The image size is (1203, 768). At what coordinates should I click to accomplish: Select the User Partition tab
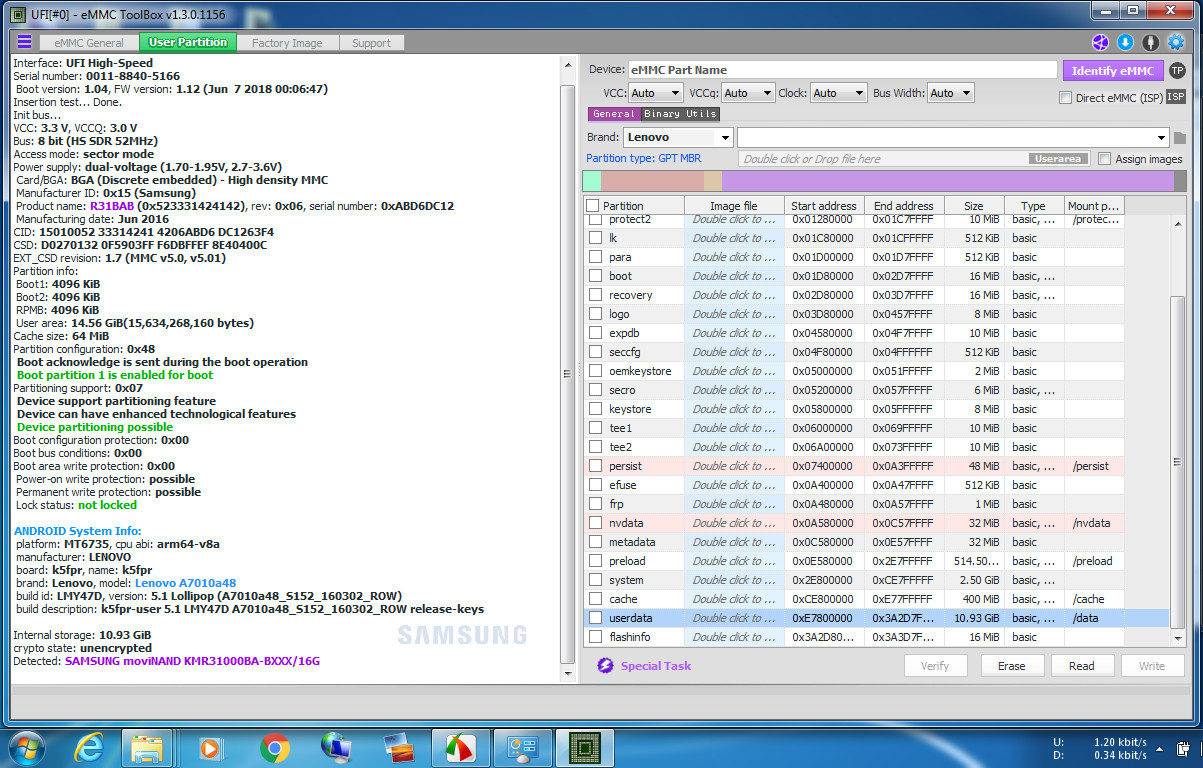pyautogui.click(x=188, y=42)
